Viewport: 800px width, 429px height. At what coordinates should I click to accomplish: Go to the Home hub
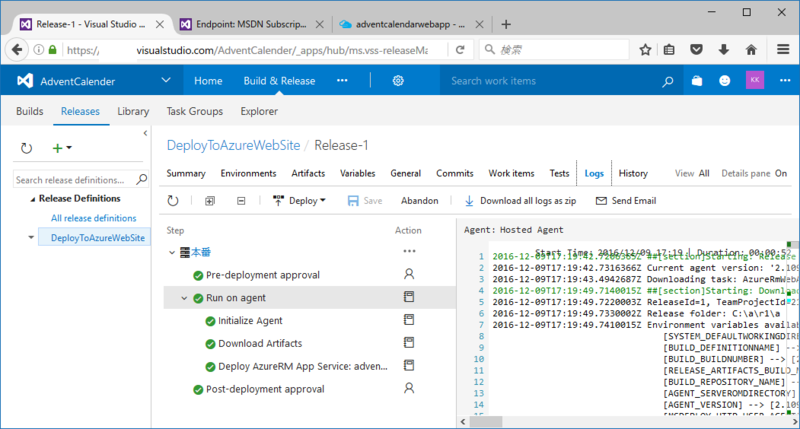(x=208, y=81)
